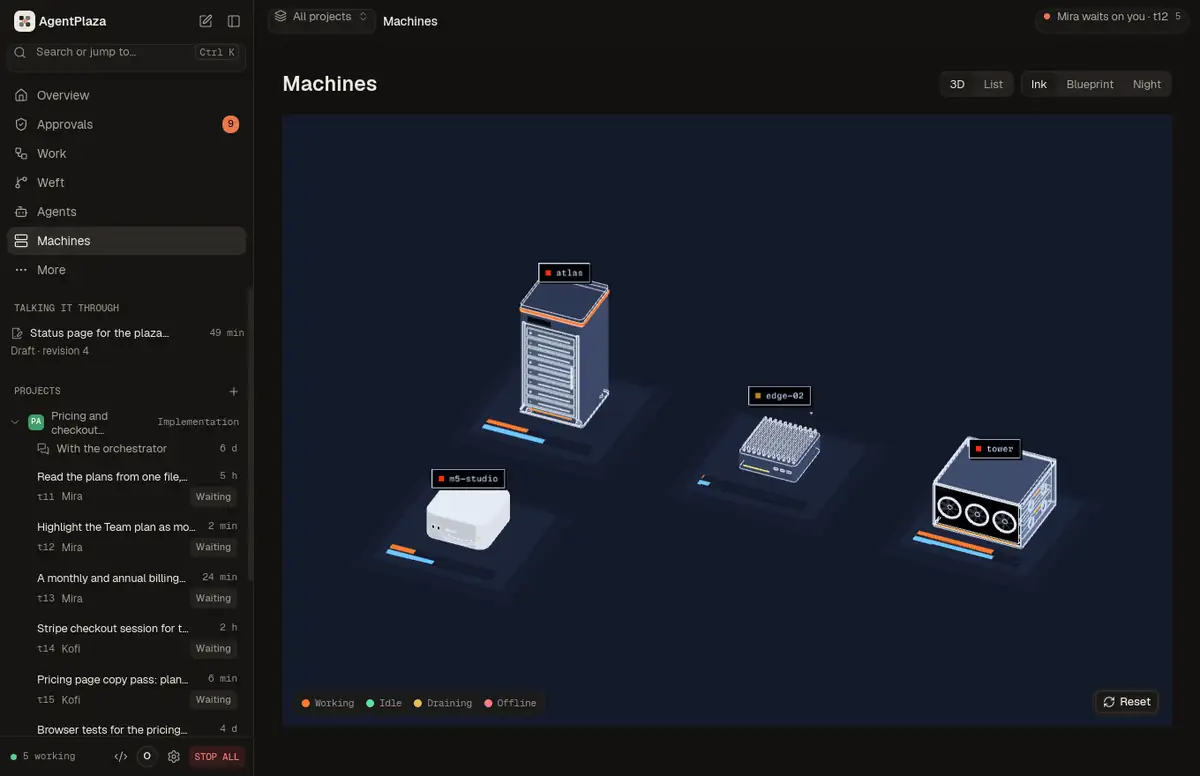Viewport: 1200px width, 776px height.
Task: Open the new draft compose icon
Action: (206, 21)
